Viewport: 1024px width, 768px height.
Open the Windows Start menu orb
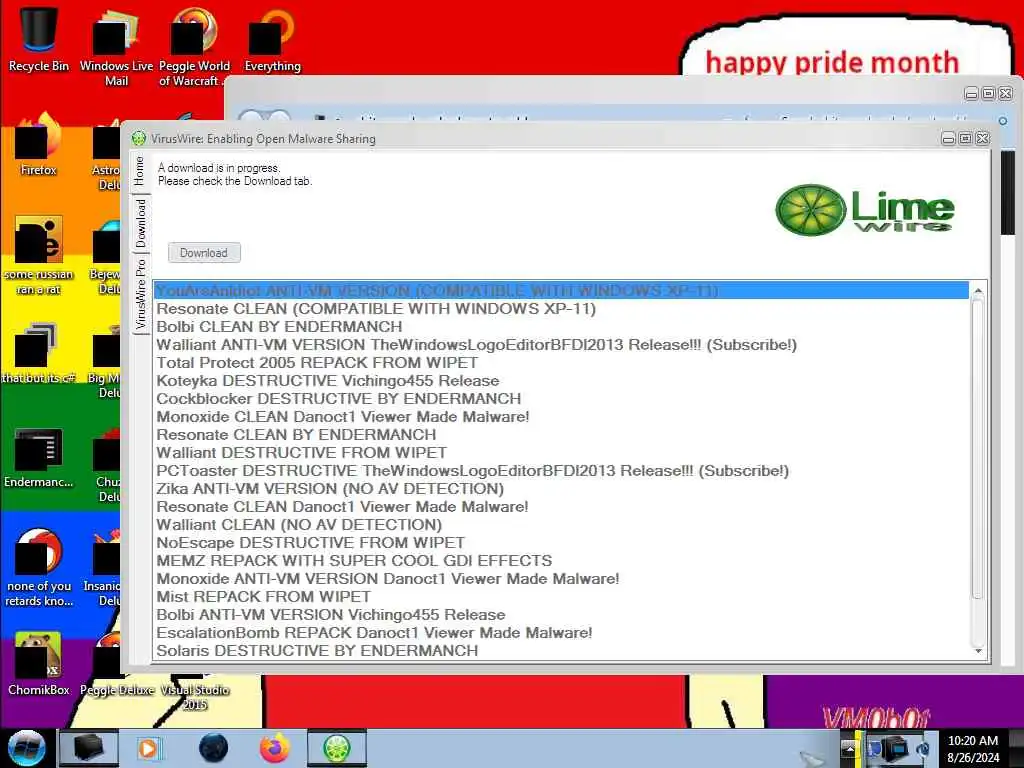point(26,748)
